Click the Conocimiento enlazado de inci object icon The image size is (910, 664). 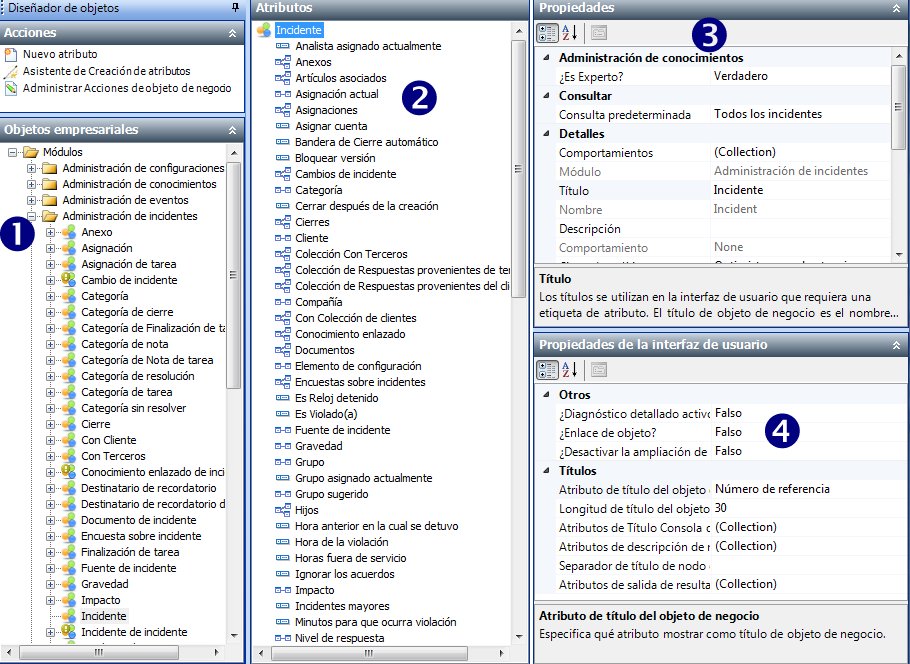click(x=68, y=472)
